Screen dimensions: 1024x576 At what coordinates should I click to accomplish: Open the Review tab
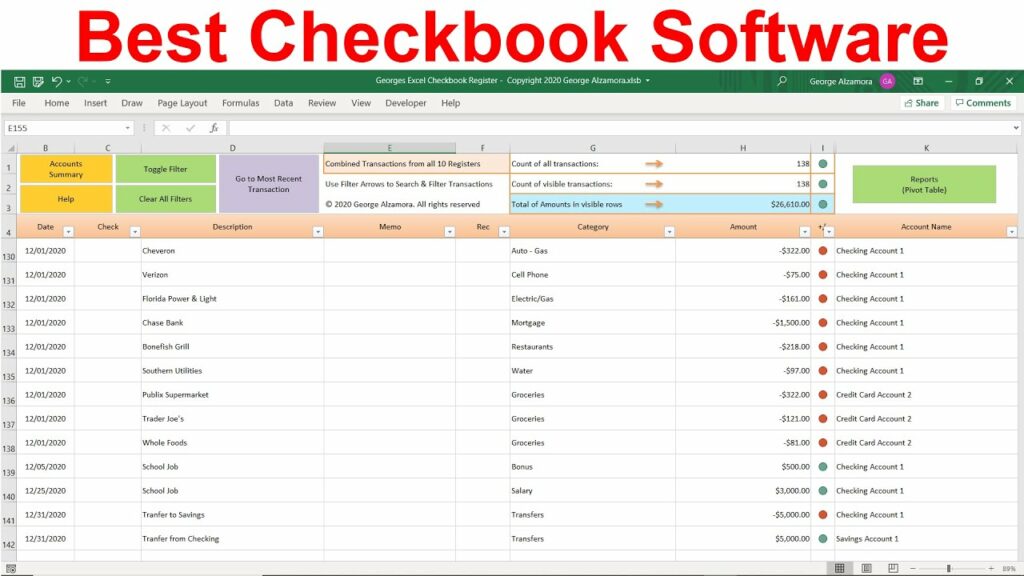(x=322, y=103)
